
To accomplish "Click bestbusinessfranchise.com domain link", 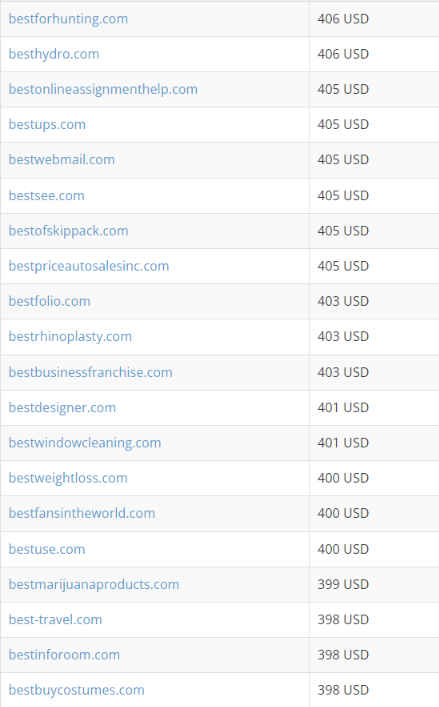I will (90, 372).
